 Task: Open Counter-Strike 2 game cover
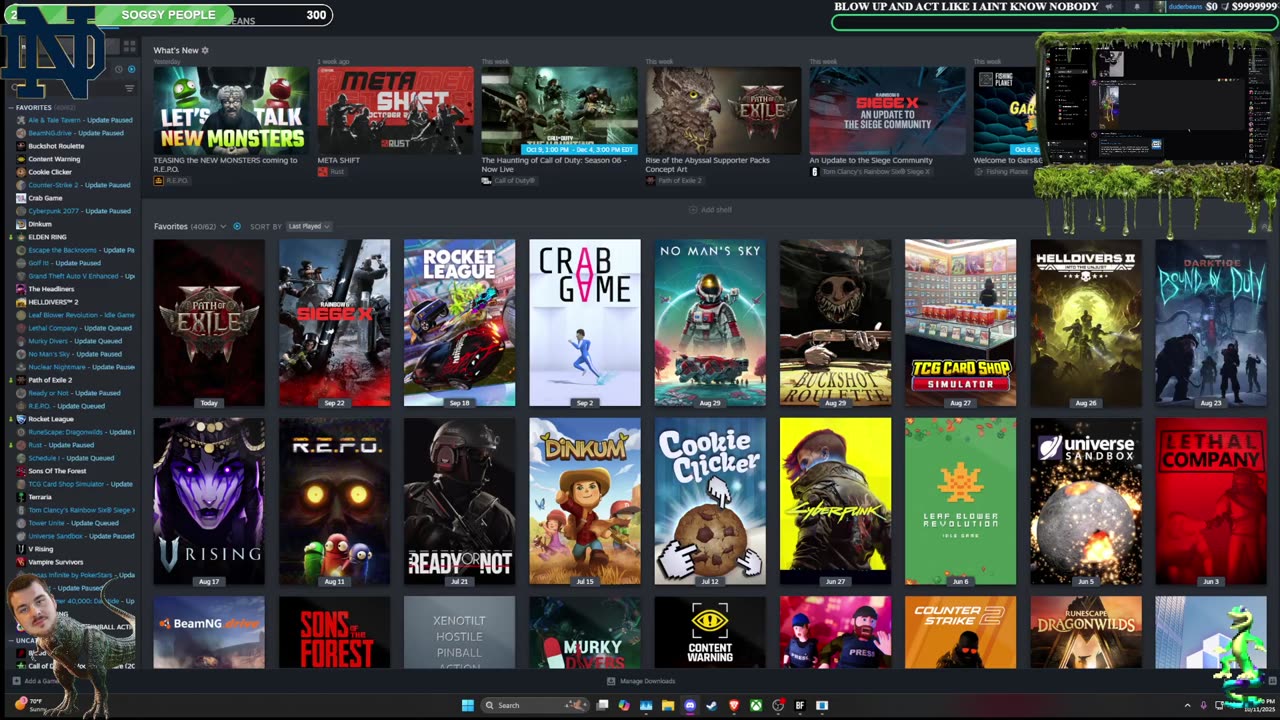[960, 632]
